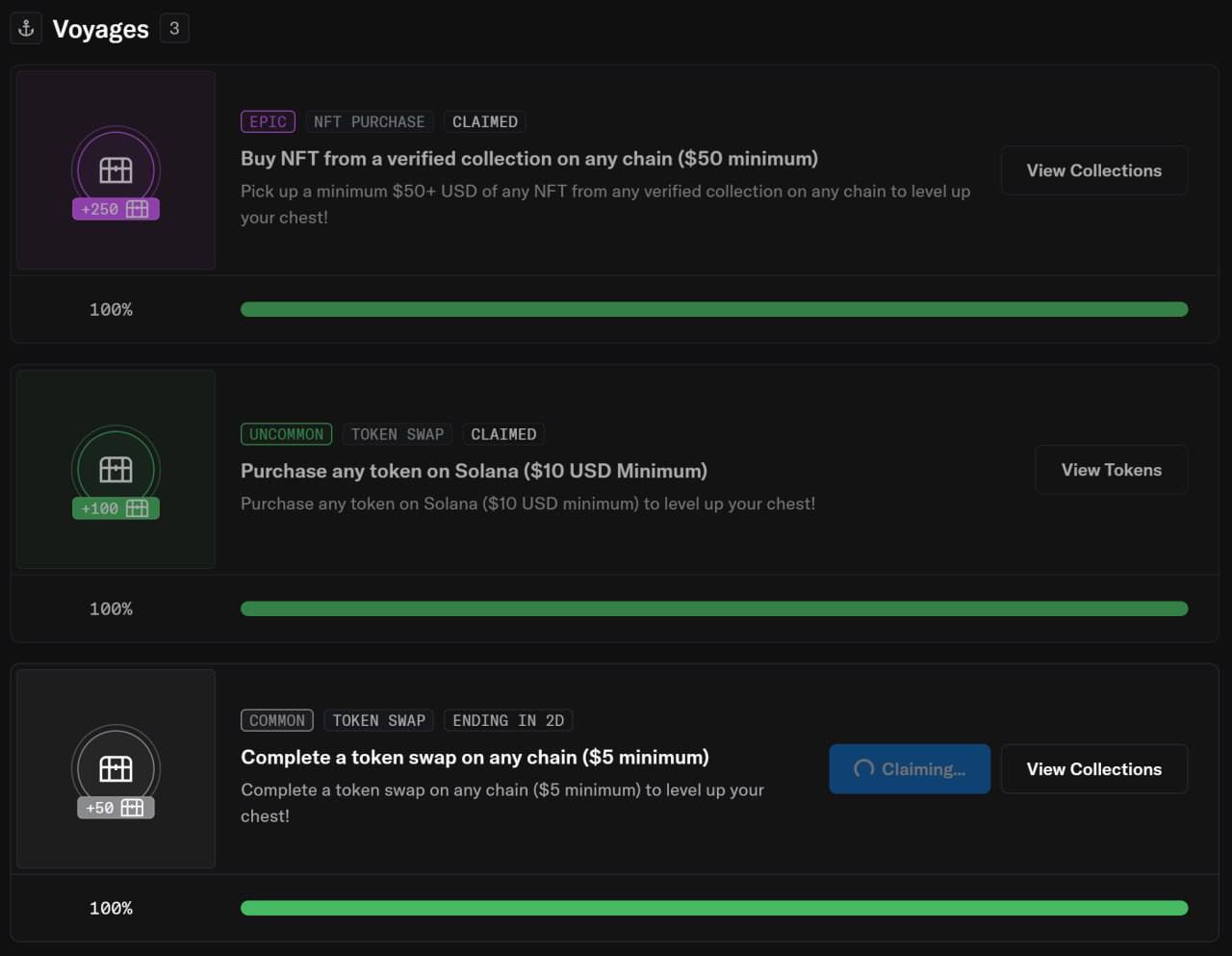Viewport: 1232px width, 956px height.
Task: Click the NFT PURCHASE category tag
Action: click(369, 122)
